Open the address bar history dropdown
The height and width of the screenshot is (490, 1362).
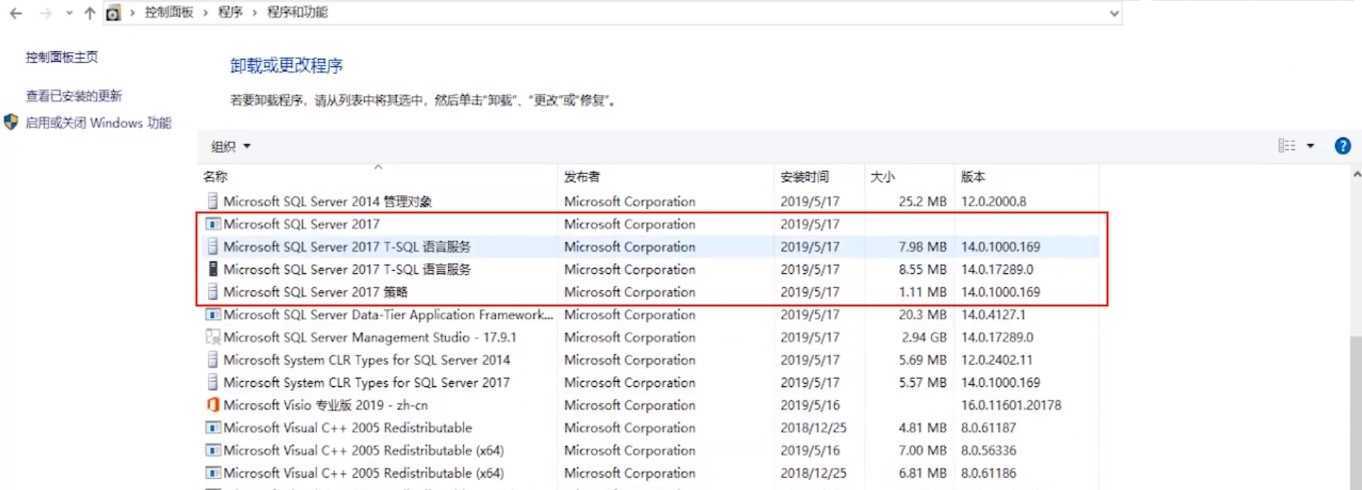tap(1115, 14)
